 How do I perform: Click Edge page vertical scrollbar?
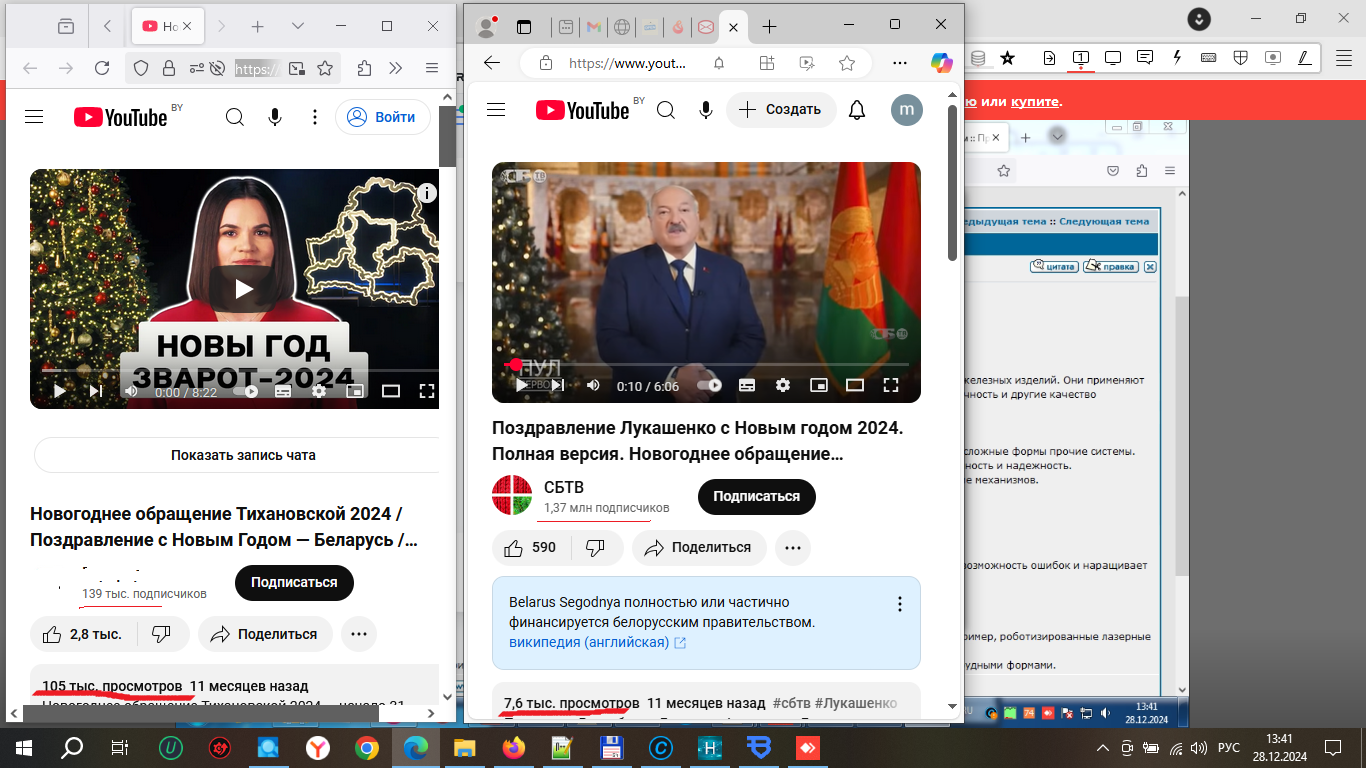(x=952, y=183)
